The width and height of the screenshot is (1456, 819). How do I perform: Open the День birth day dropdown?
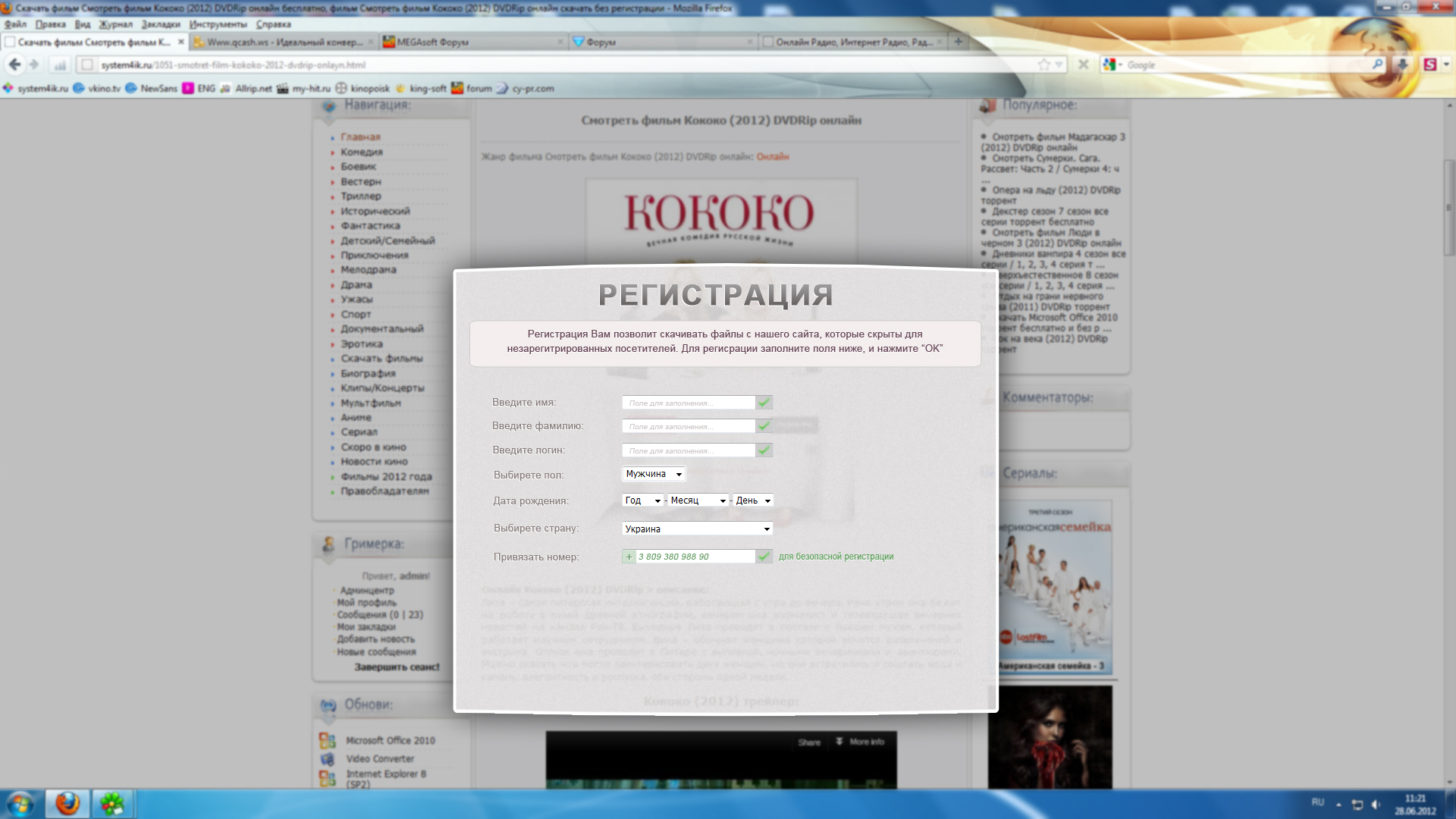(753, 500)
